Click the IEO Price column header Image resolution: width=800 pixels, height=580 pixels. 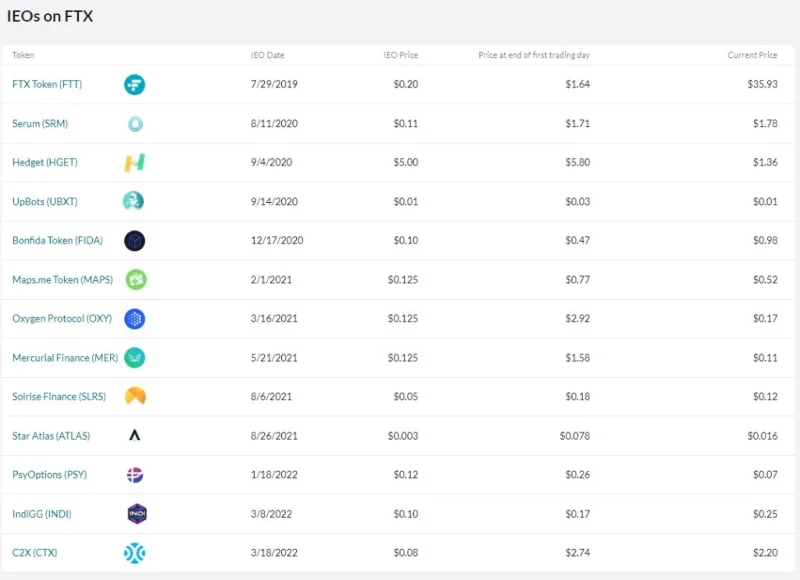401,55
